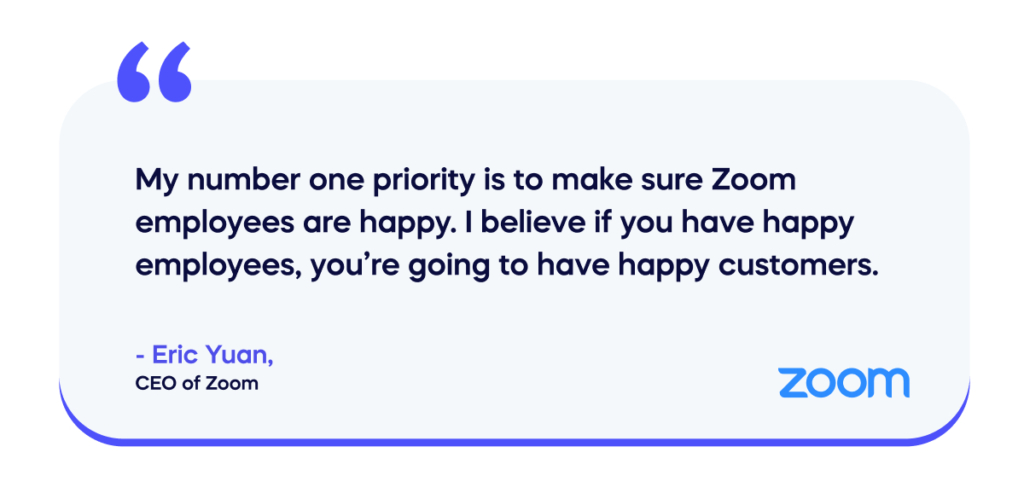
Task: Click the word number in the first line
Action: (225, 180)
